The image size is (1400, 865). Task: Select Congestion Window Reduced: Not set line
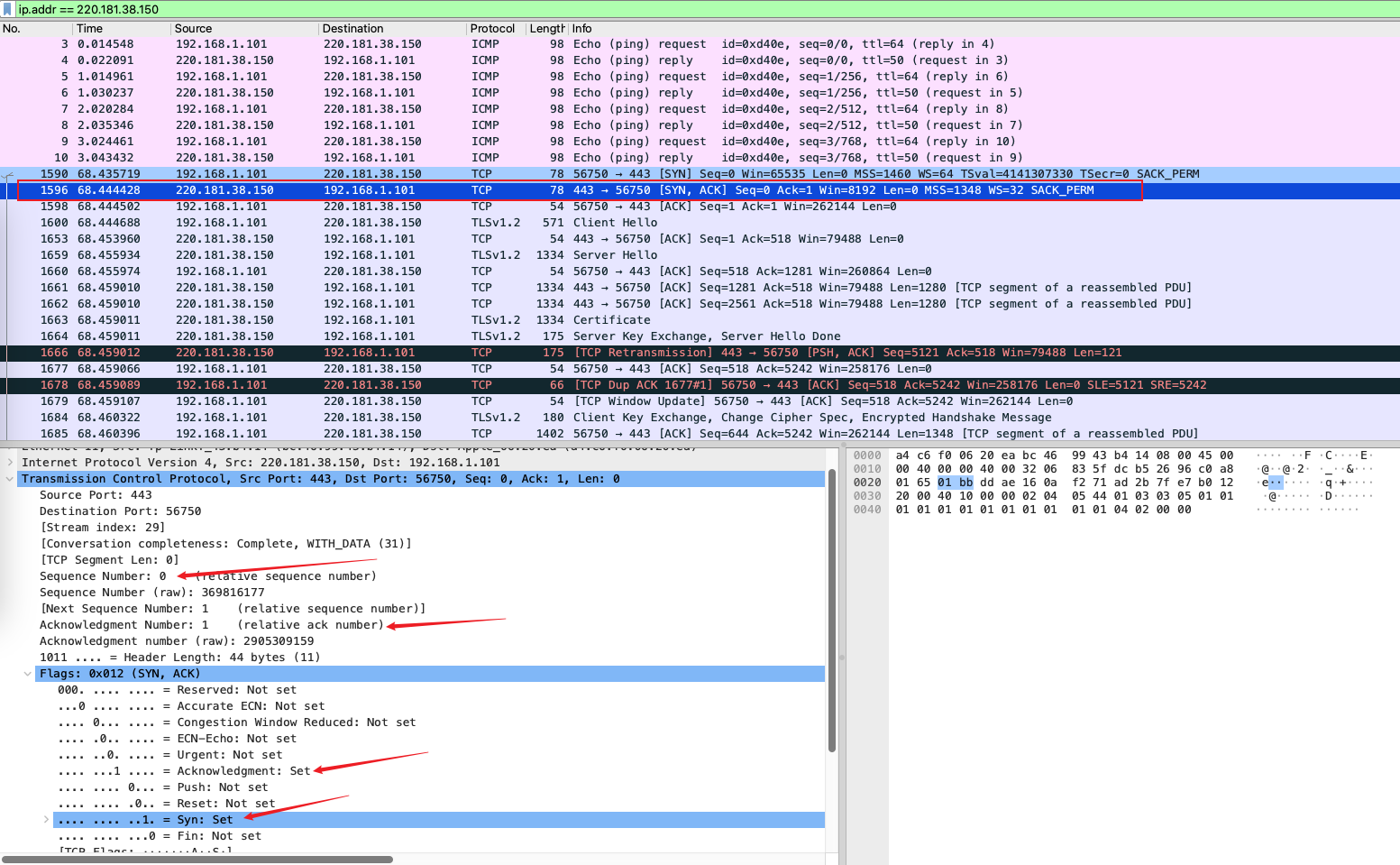[237, 722]
